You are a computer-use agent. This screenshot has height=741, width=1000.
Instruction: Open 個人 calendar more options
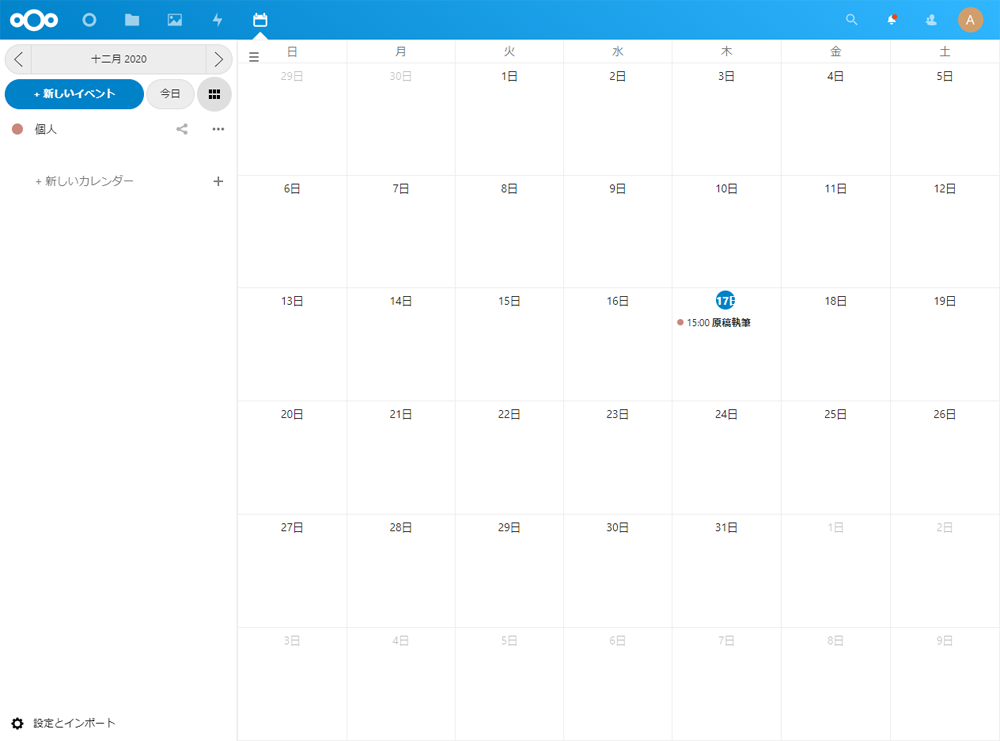point(218,129)
